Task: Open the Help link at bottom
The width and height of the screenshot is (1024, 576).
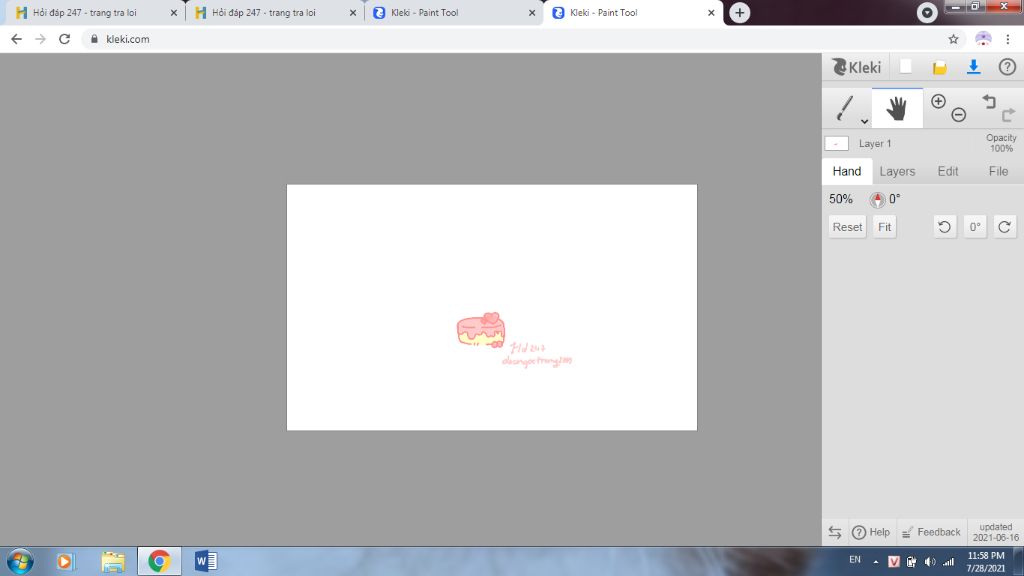Action: tap(871, 532)
